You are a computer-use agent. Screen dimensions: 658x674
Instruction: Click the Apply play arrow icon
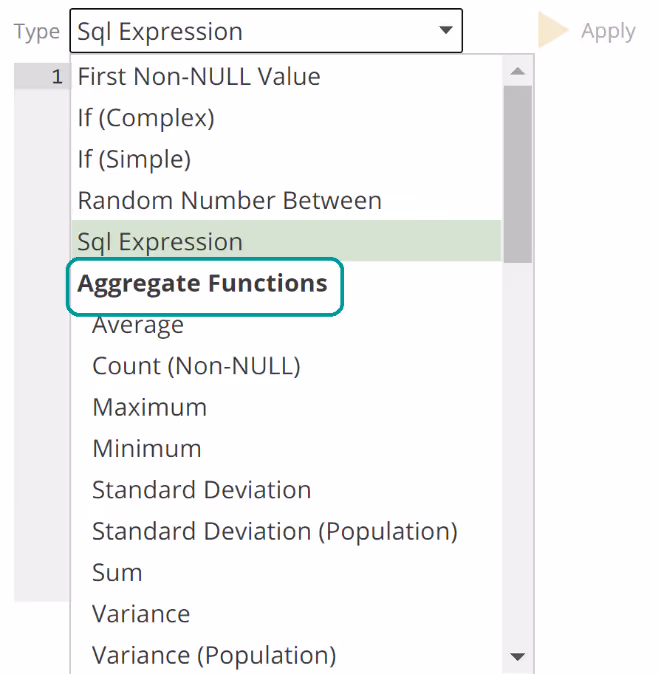click(x=553, y=31)
